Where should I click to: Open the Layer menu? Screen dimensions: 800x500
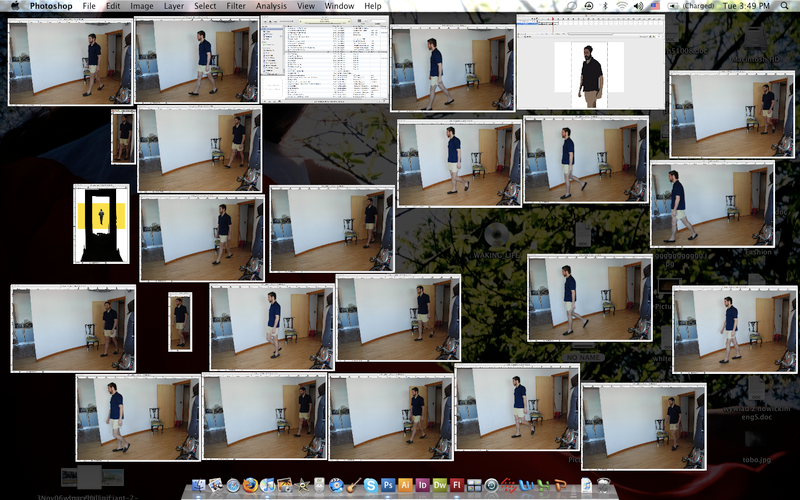pos(174,6)
